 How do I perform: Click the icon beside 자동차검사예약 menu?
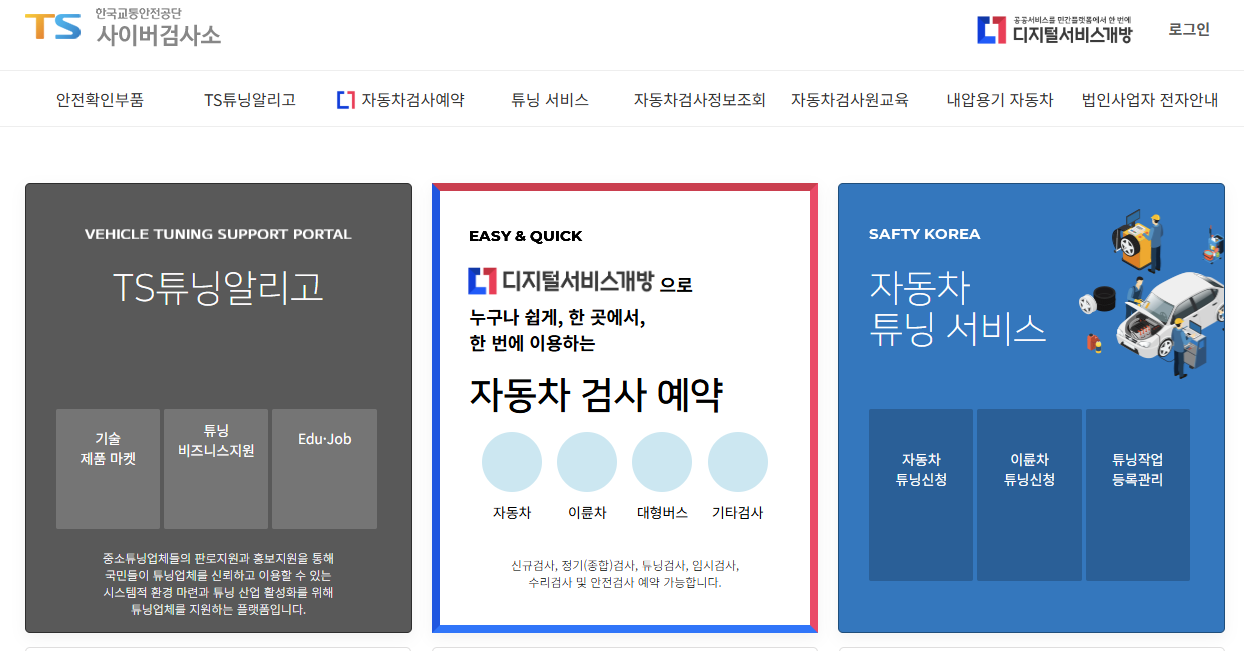click(346, 100)
